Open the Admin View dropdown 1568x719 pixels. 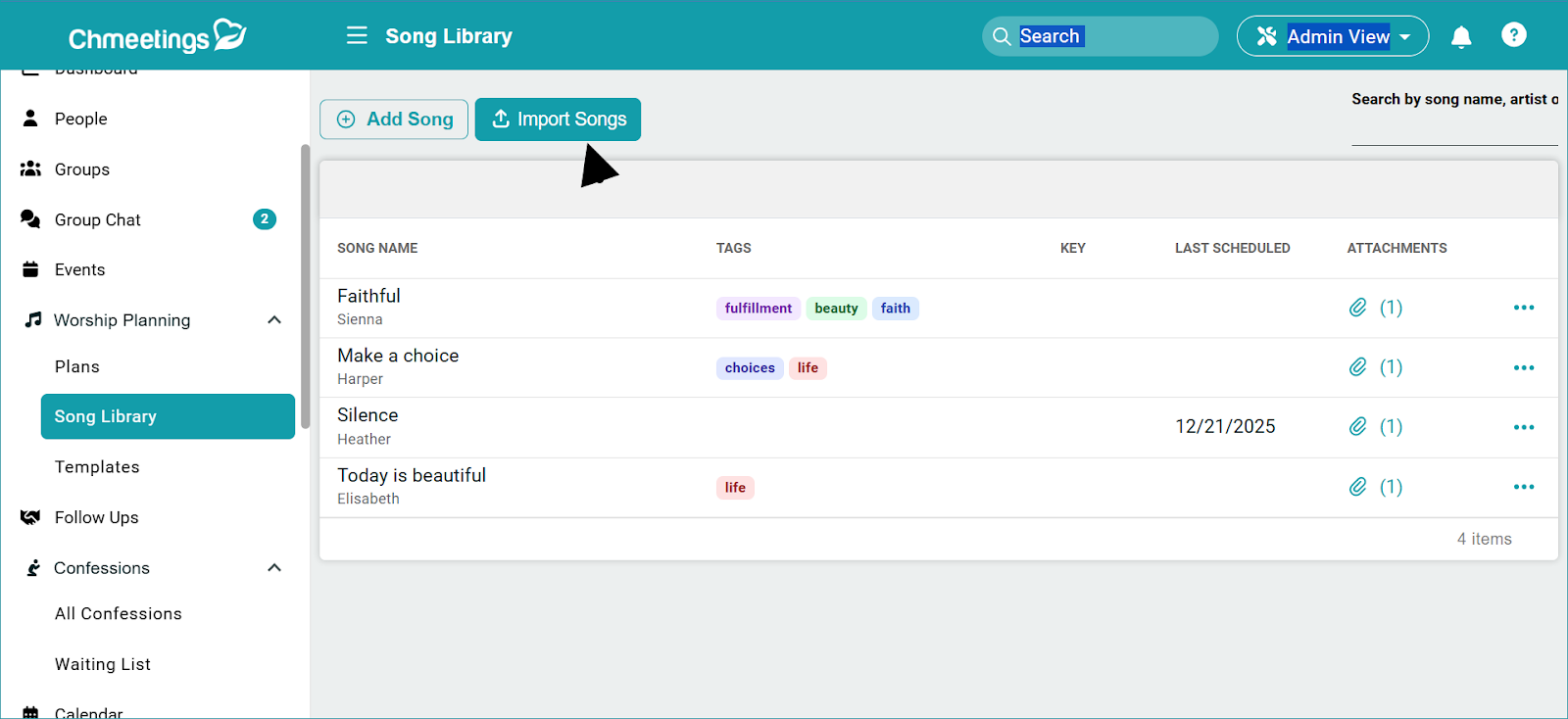1332,36
